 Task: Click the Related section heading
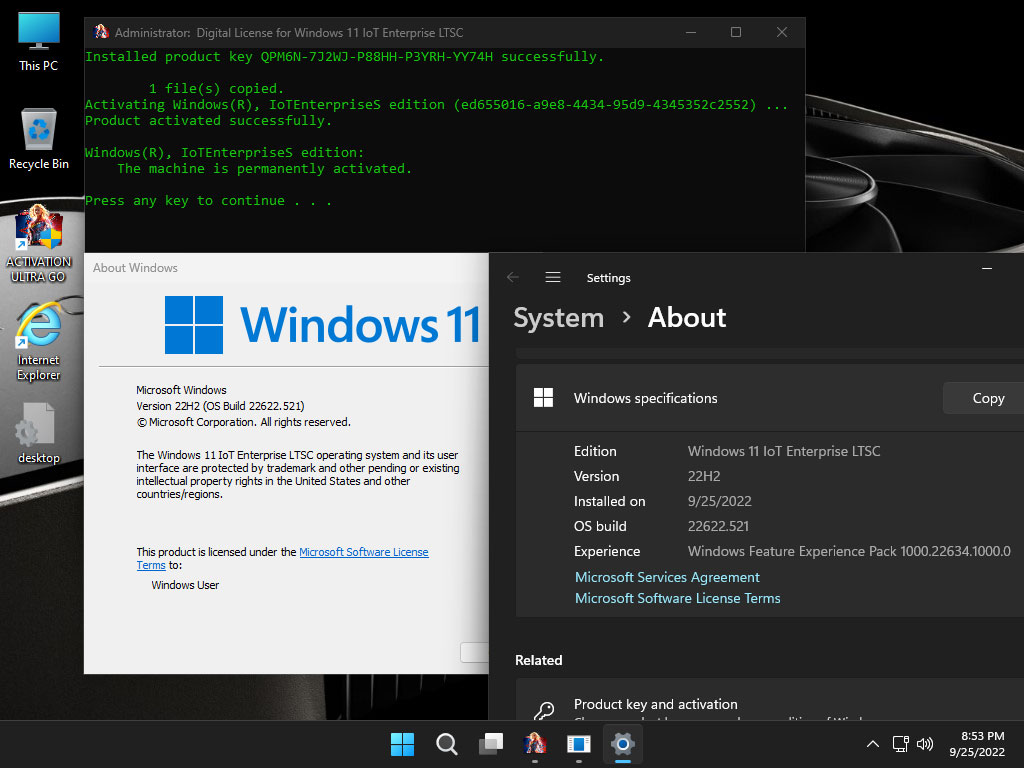(538, 660)
